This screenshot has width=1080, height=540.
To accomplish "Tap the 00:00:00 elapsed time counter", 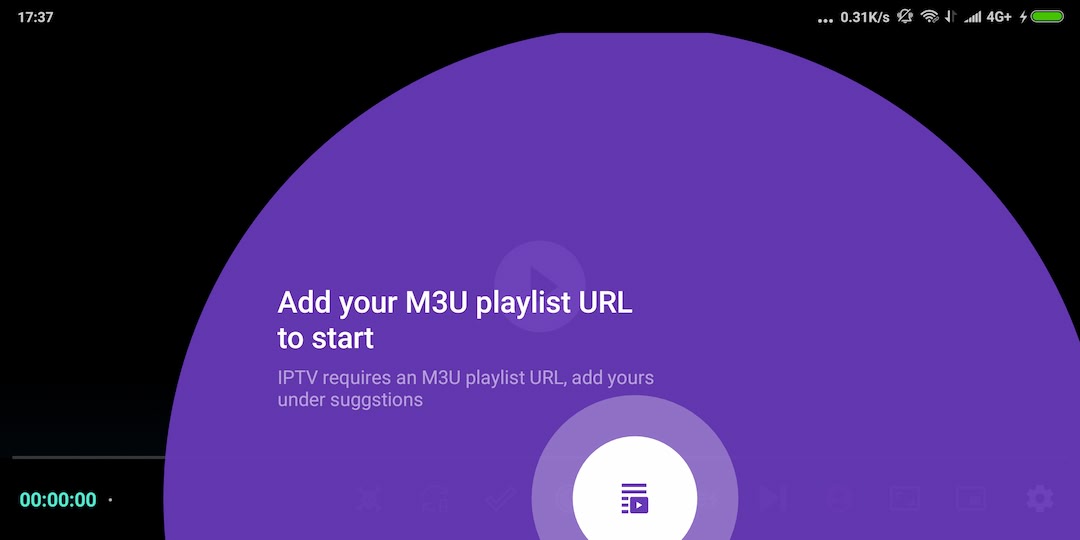I will point(58,500).
